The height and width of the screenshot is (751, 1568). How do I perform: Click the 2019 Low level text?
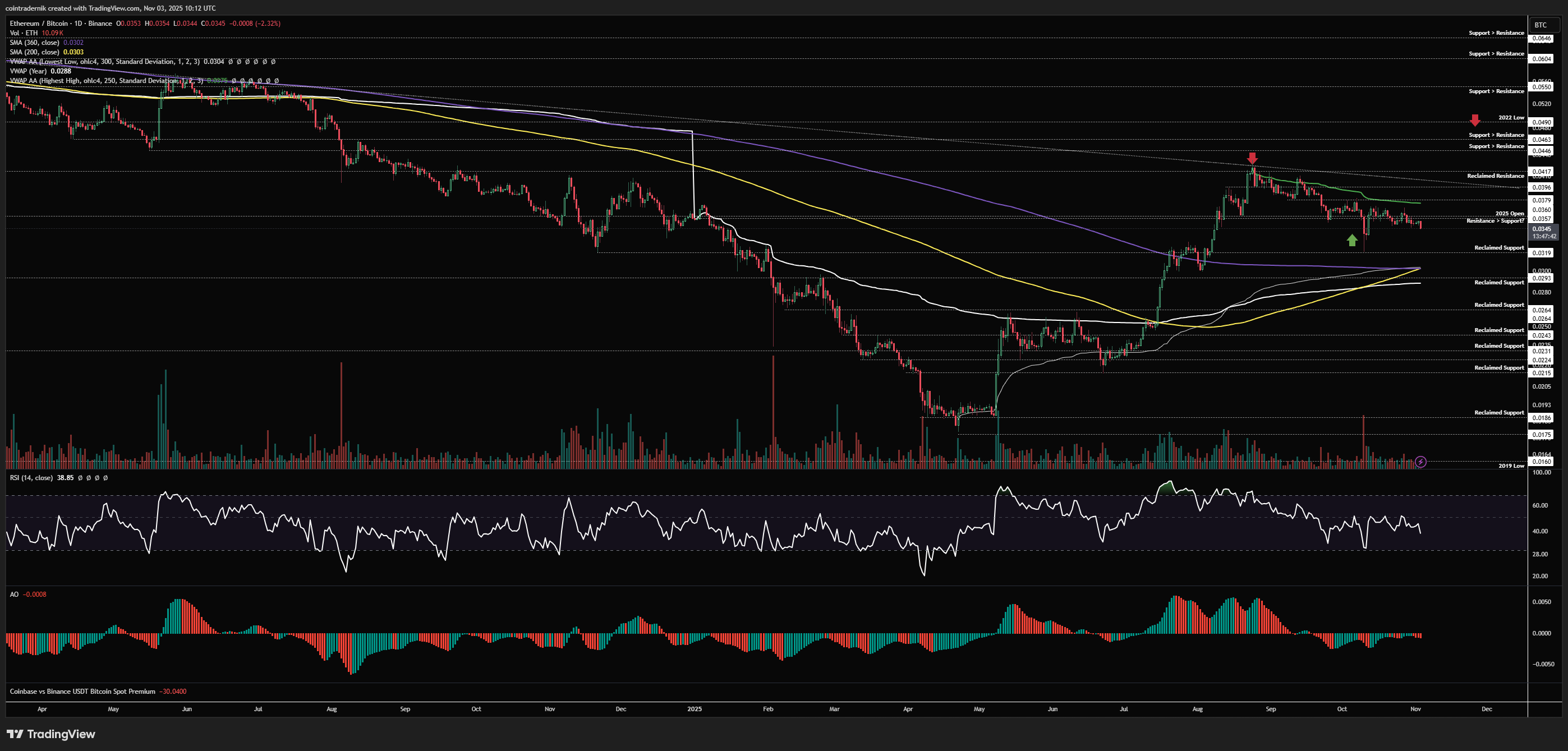[x=1511, y=466]
